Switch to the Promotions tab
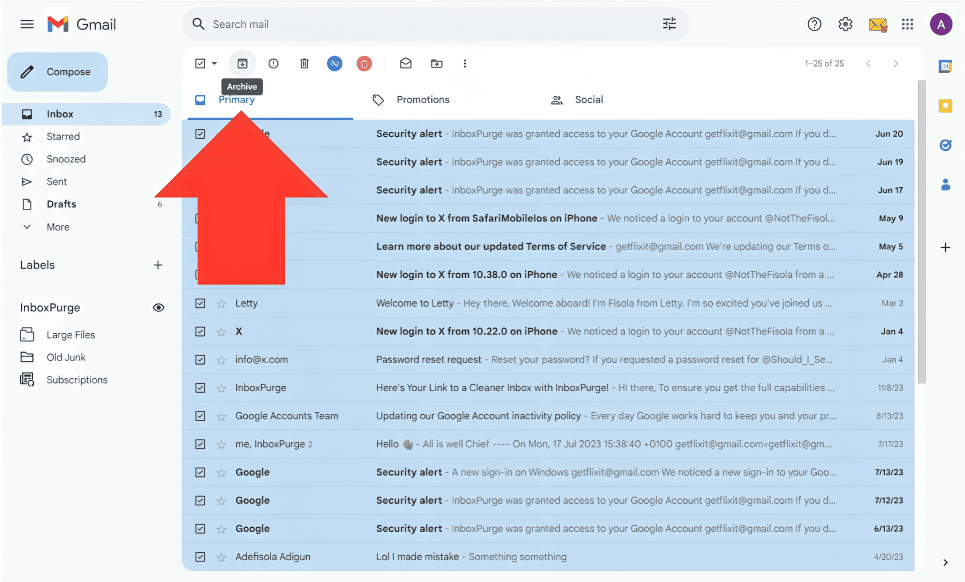This screenshot has width=965, height=582. pyautogui.click(x=423, y=100)
